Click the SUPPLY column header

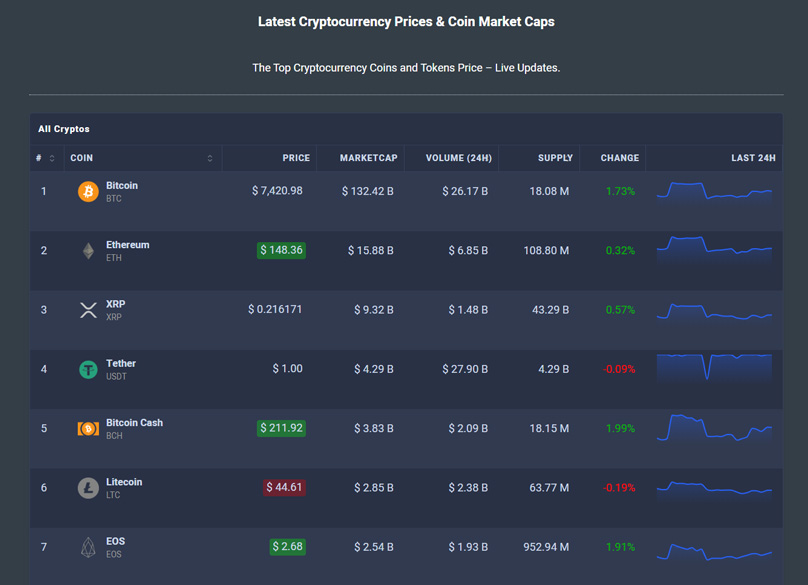pos(555,158)
